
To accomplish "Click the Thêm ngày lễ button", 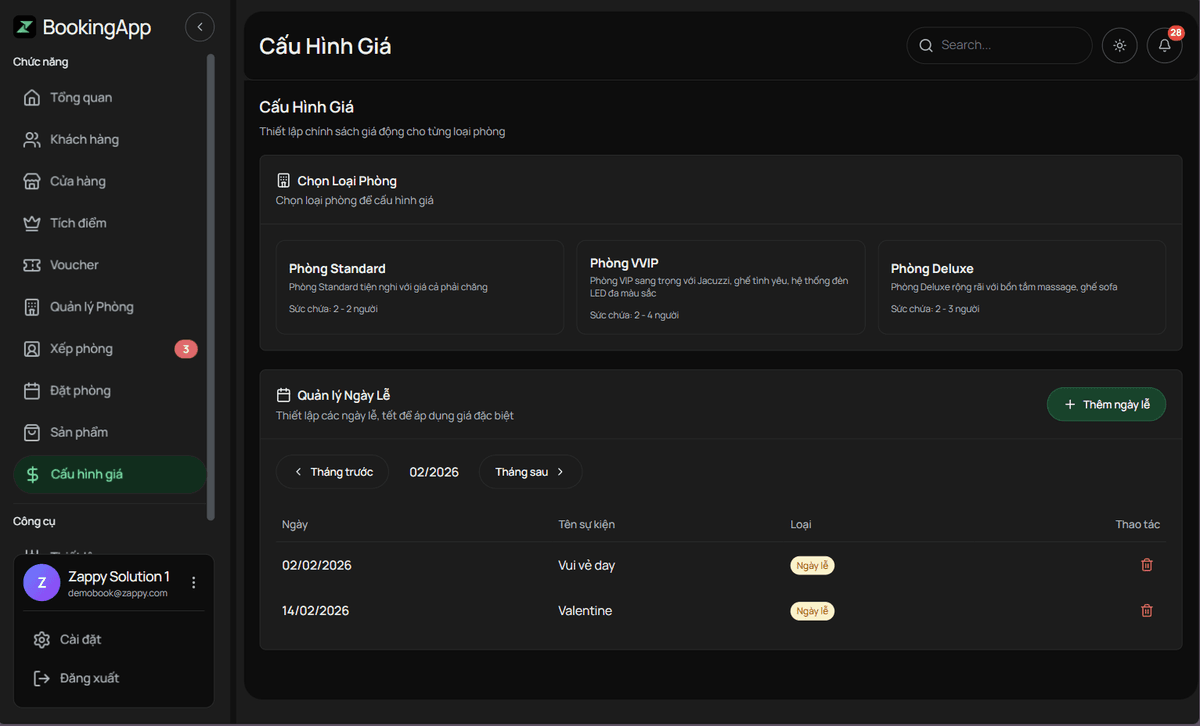I will (1106, 404).
